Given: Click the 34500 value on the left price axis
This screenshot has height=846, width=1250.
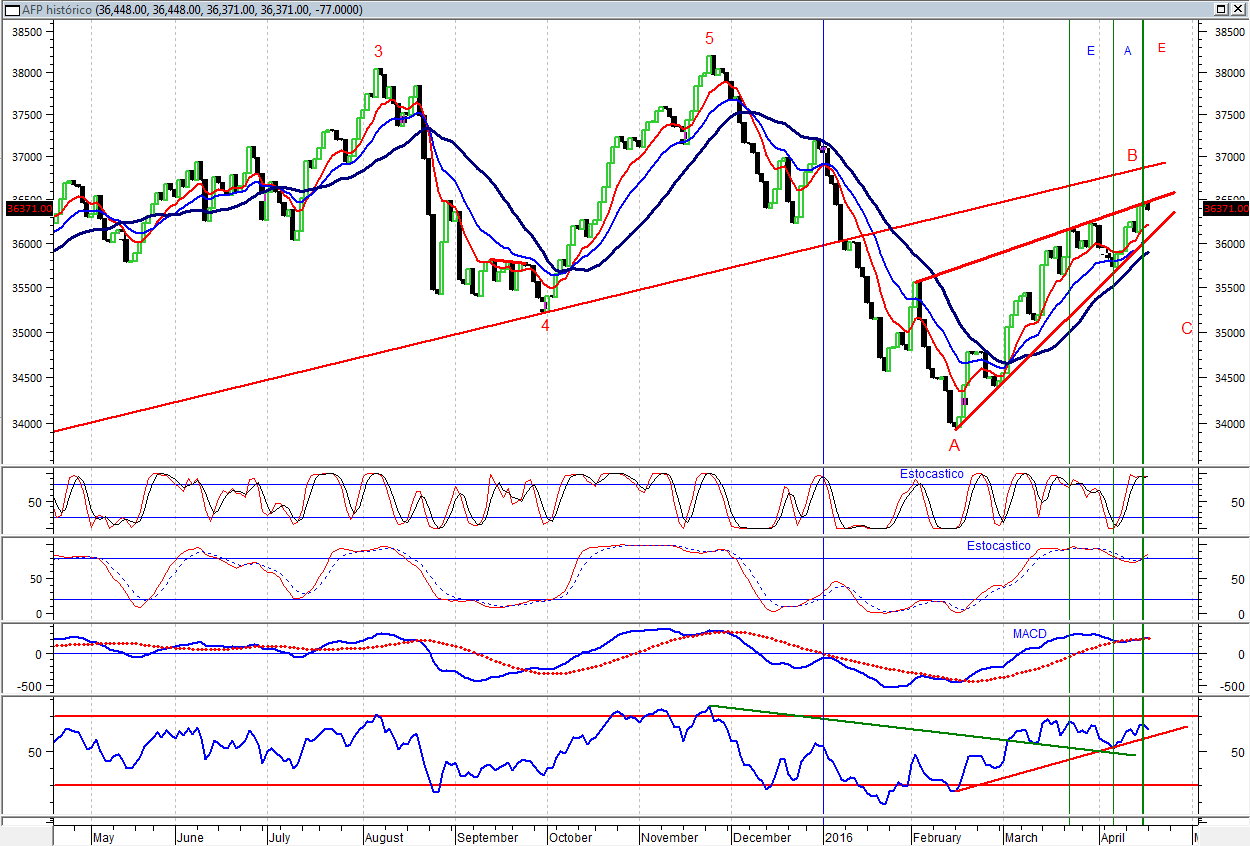Looking at the screenshot, I should point(27,378).
